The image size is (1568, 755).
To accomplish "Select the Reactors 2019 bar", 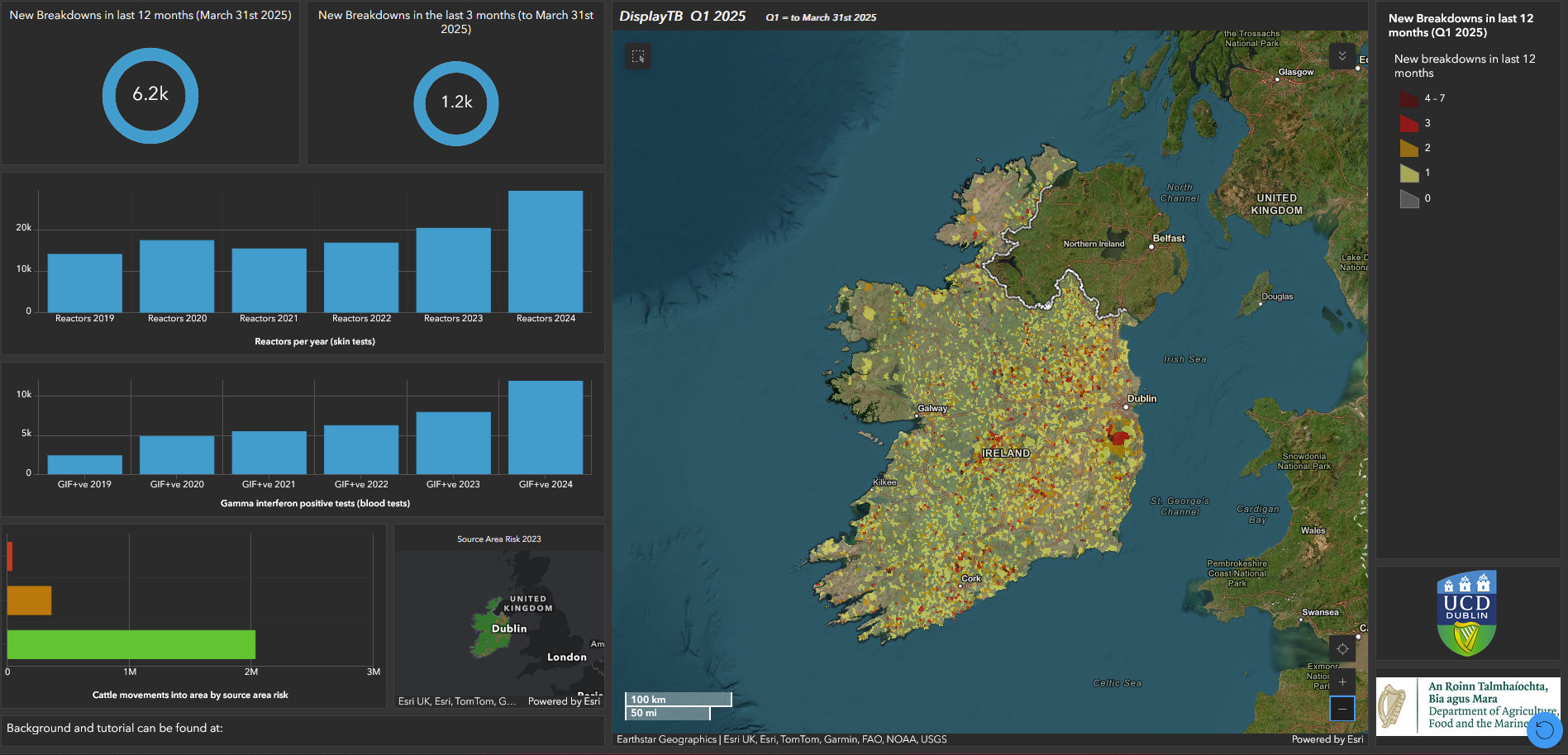I will point(84,283).
